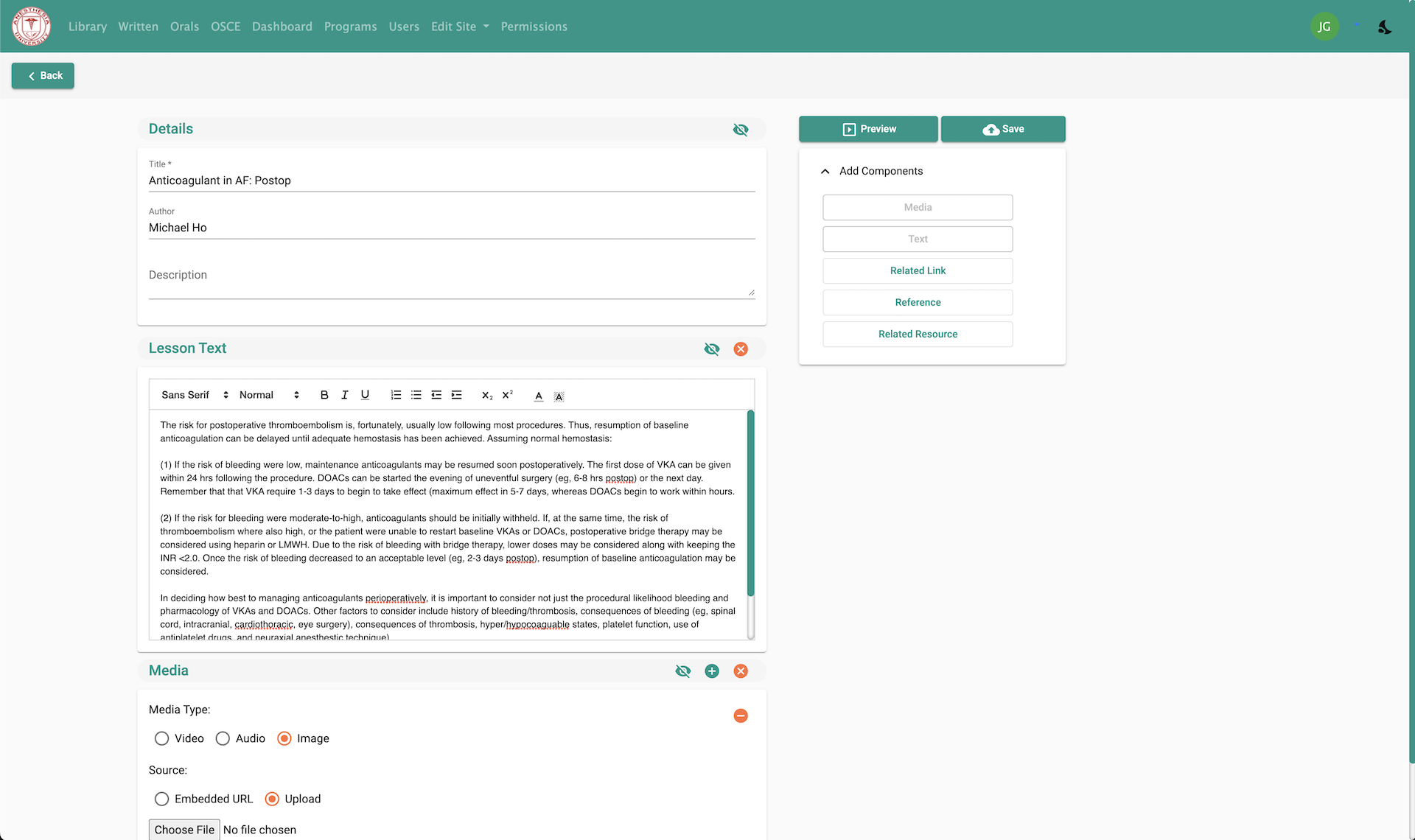1415x840 pixels.
Task: Open the Normal text size dropdown
Action: [269, 395]
